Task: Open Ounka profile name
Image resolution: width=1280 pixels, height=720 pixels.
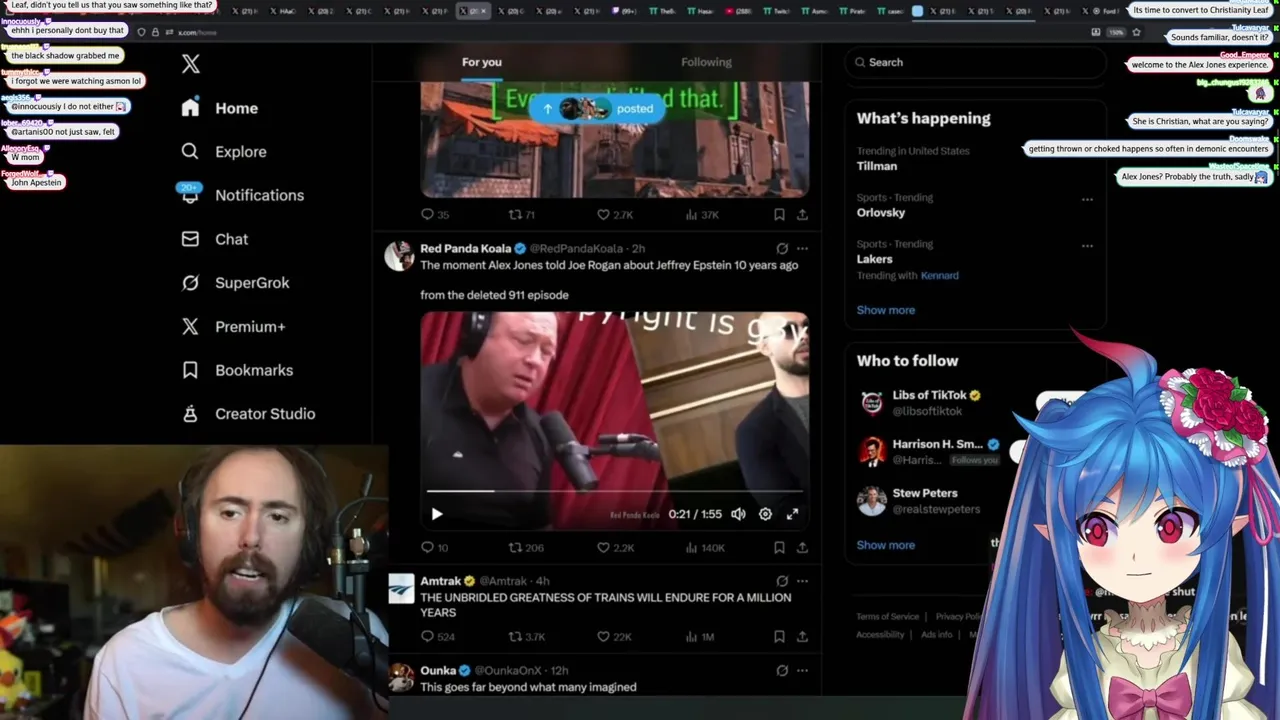Action: (x=438, y=670)
